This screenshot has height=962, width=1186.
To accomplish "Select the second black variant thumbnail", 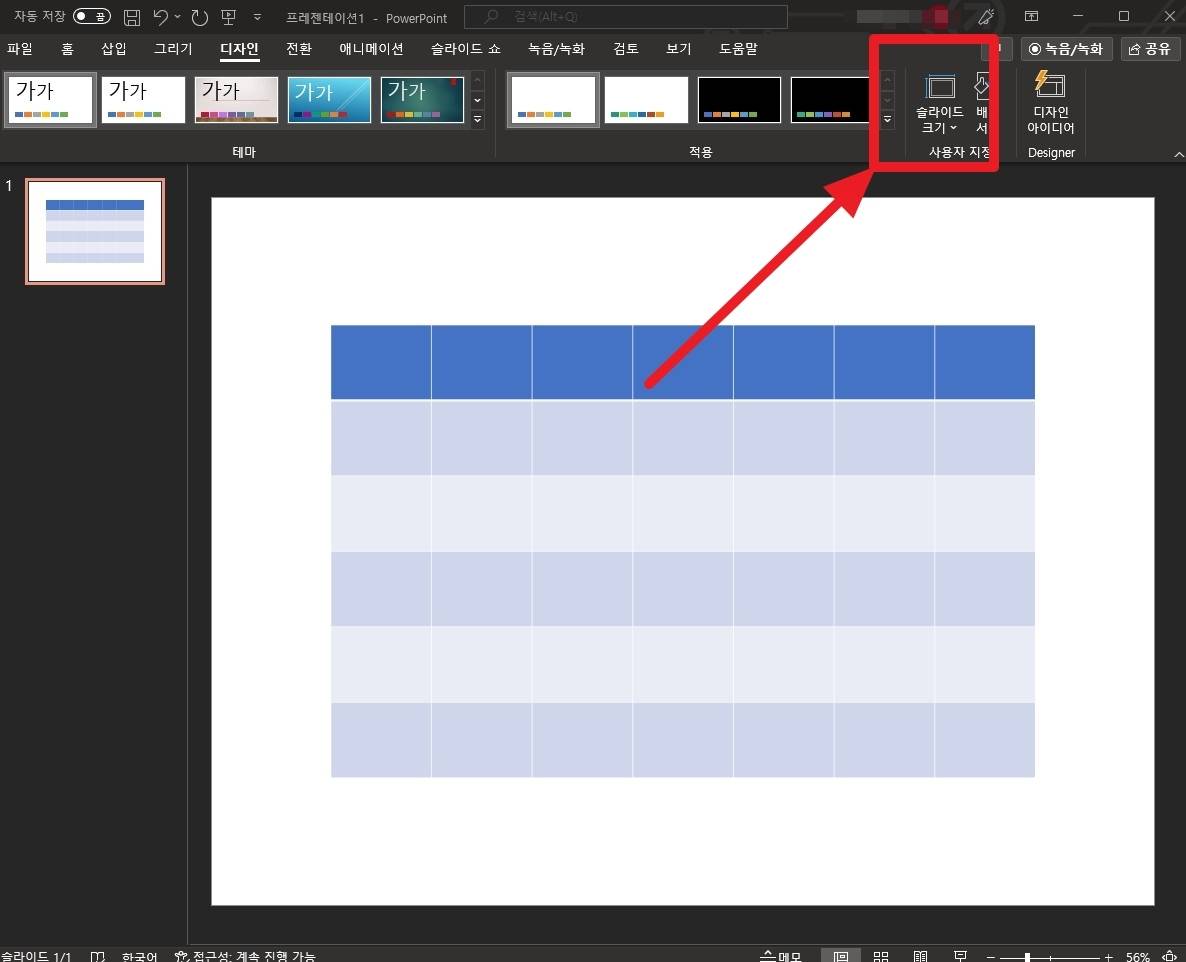I will tap(831, 99).
